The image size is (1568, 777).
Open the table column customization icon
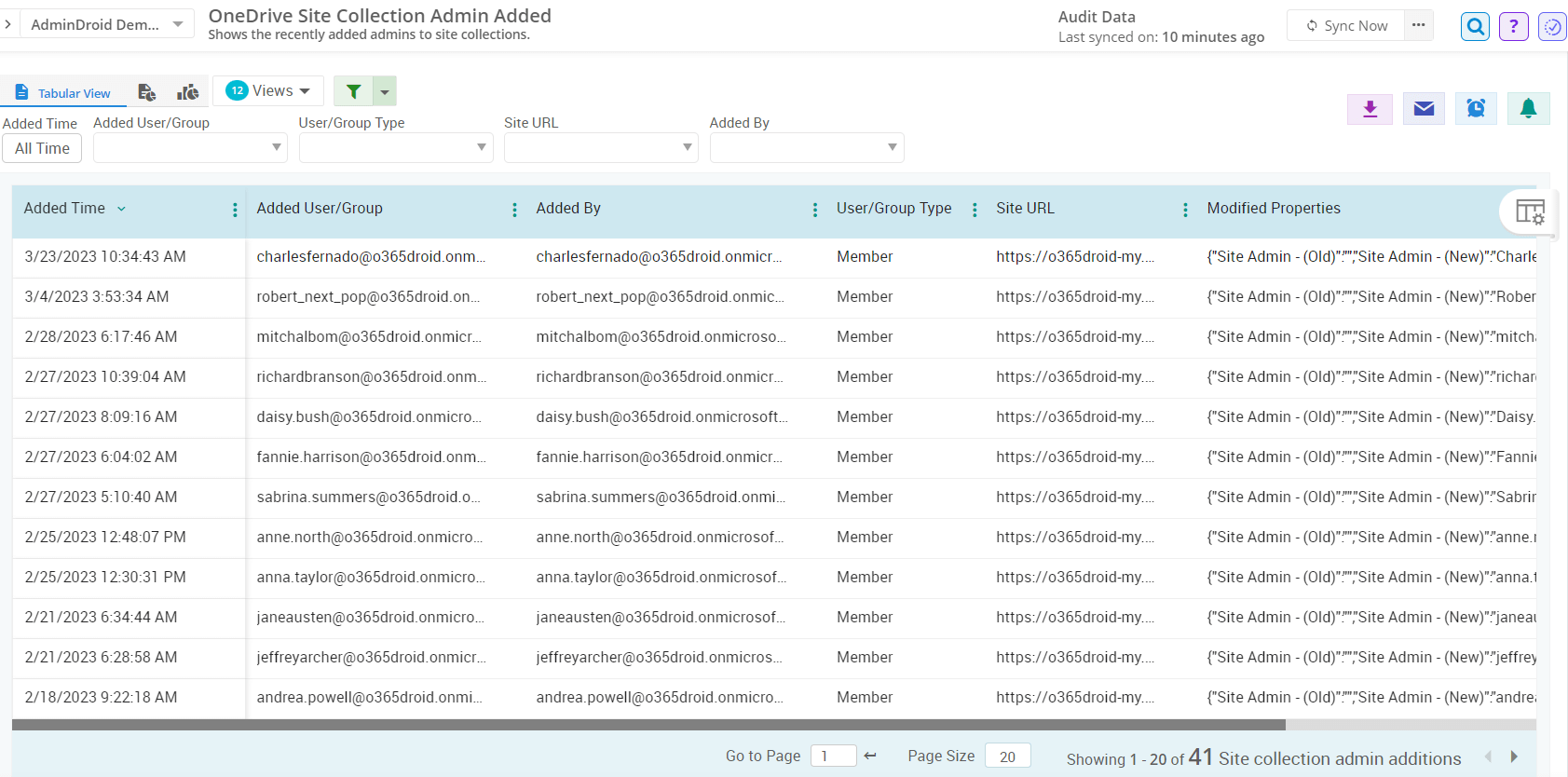tap(1529, 211)
